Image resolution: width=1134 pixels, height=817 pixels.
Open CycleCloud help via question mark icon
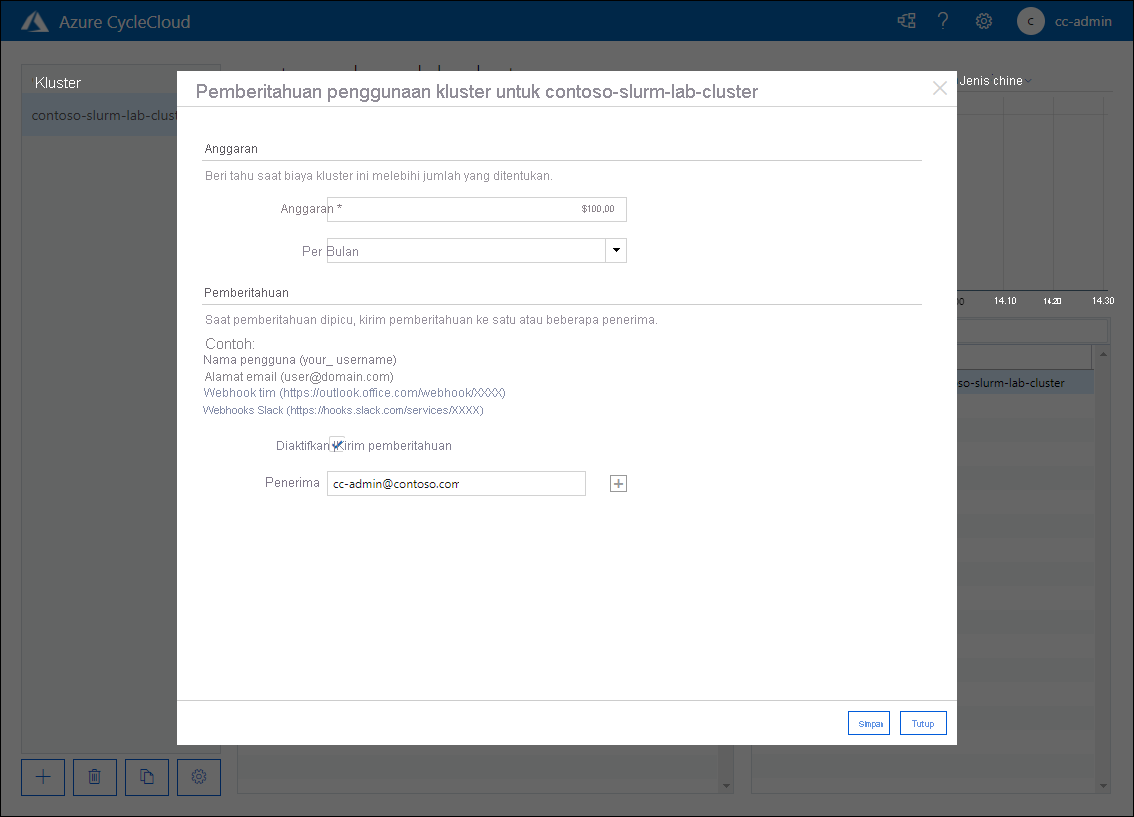(943, 20)
